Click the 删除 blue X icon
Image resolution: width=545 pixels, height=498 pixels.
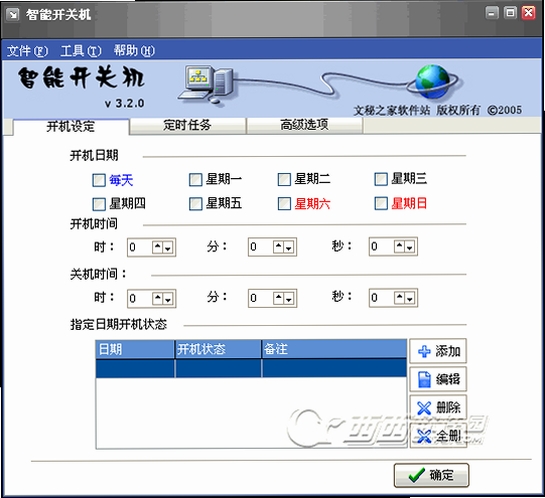[x=424, y=408]
